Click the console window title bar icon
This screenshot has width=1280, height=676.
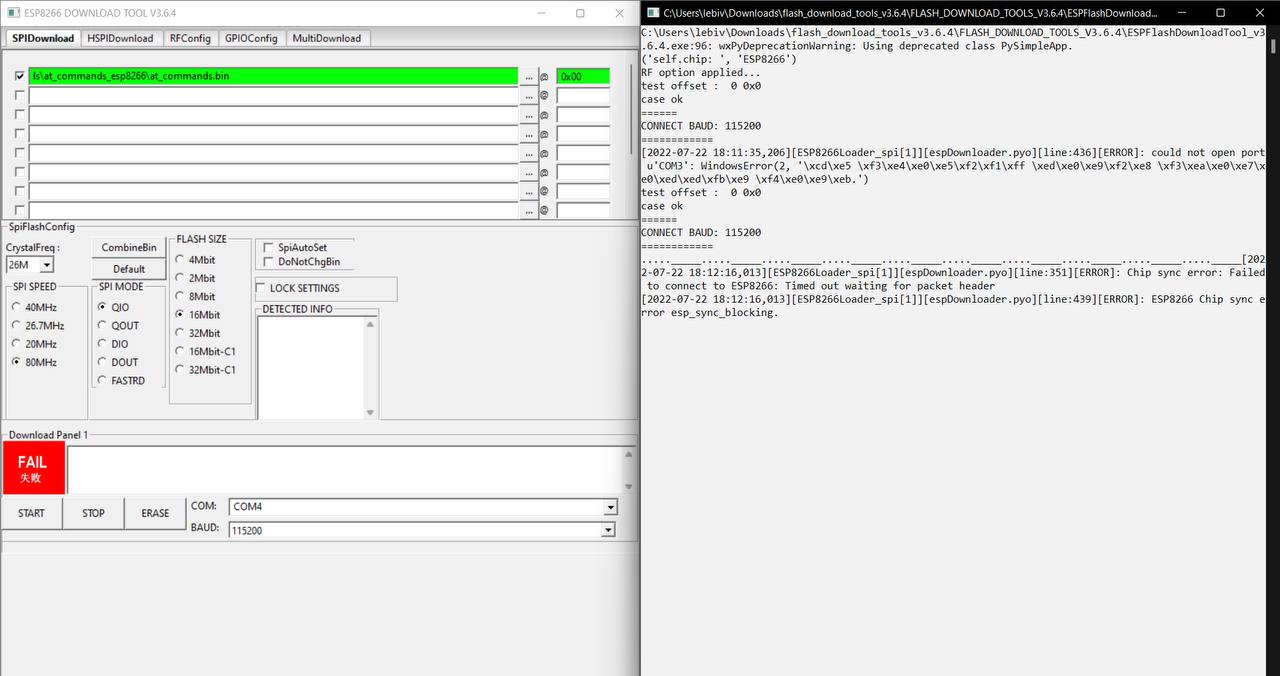[x=652, y=13]
